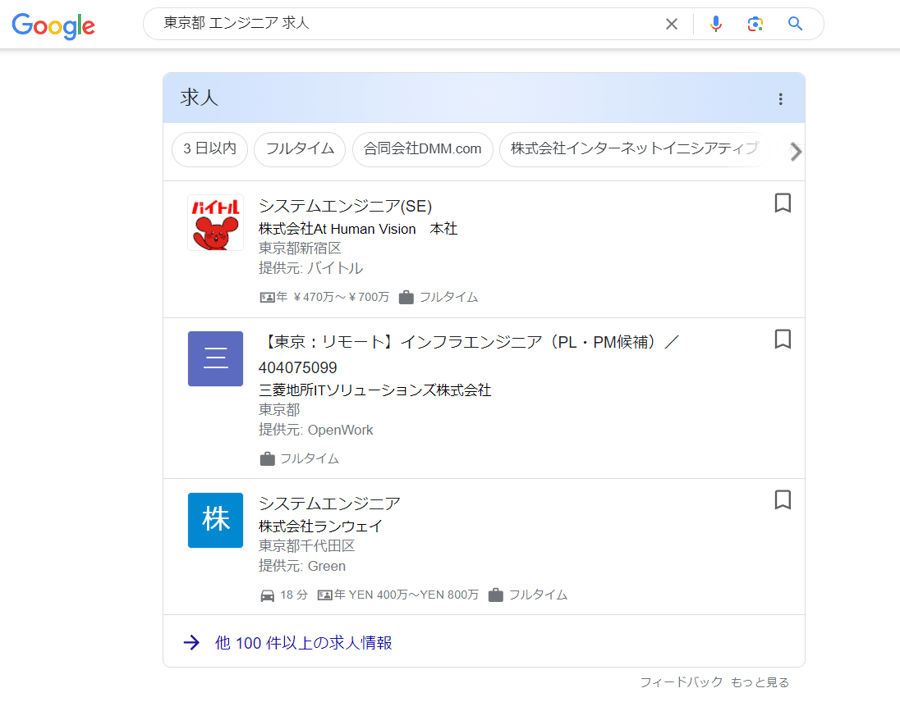Click the もっと見る link
Image resolution: width=900 pixels, height=702 pixels.
[x=760, y=682]
